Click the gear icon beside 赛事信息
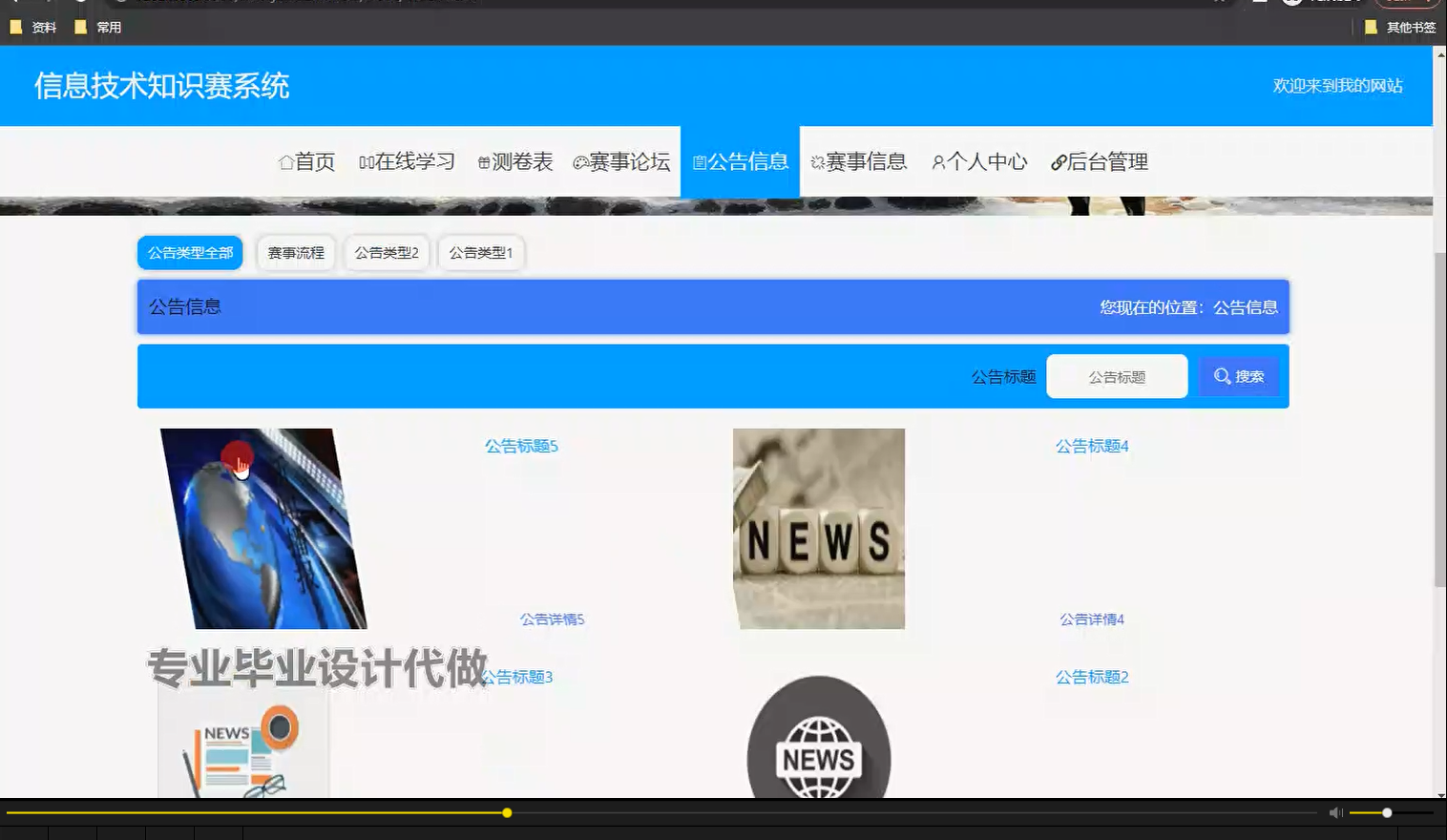Screen dimensions: 1447x840 [x=816, y=161]
